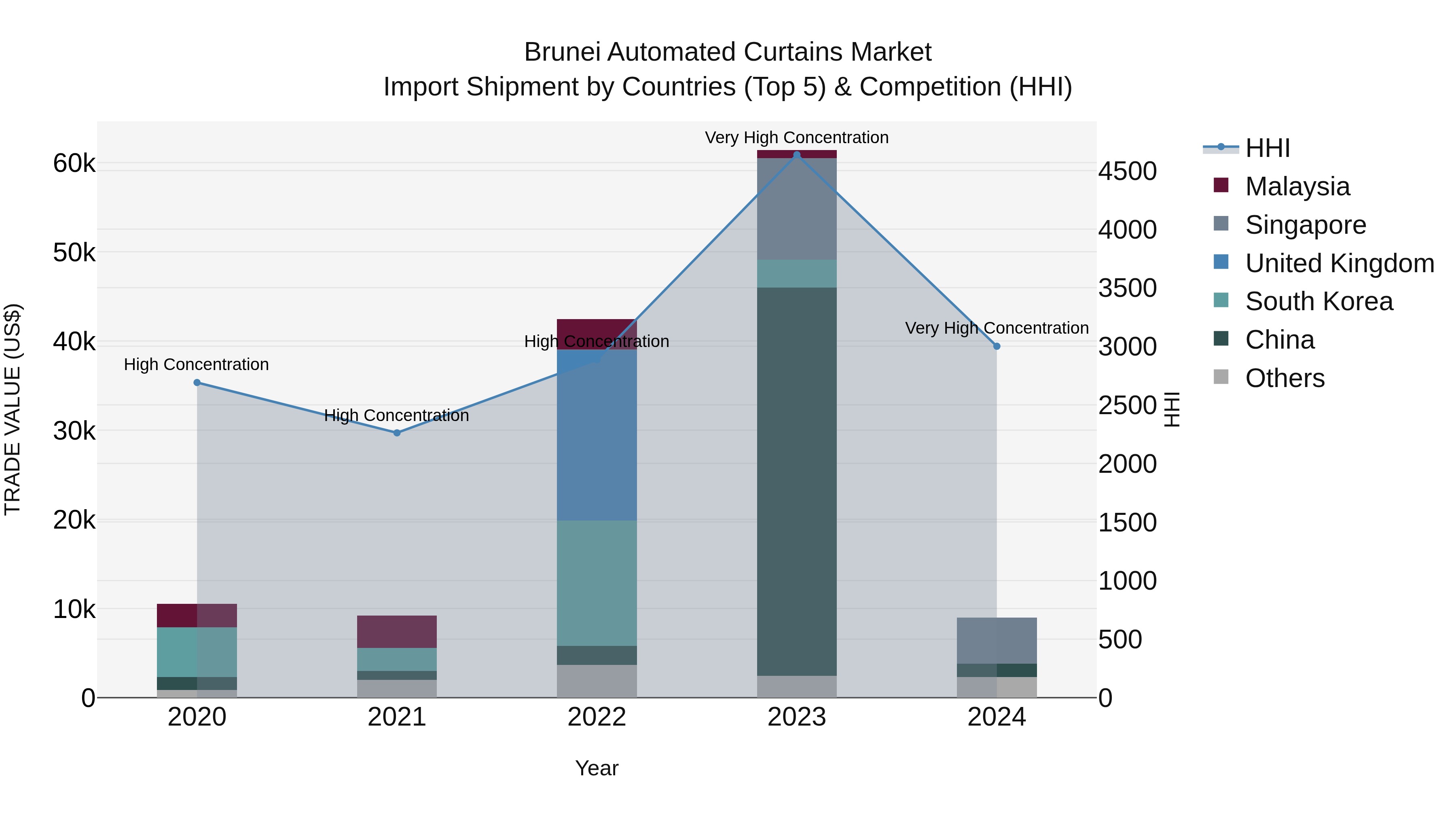Toggle Others series in legend
Screen dimensions: 1456x819
(x=1269, y=378)
